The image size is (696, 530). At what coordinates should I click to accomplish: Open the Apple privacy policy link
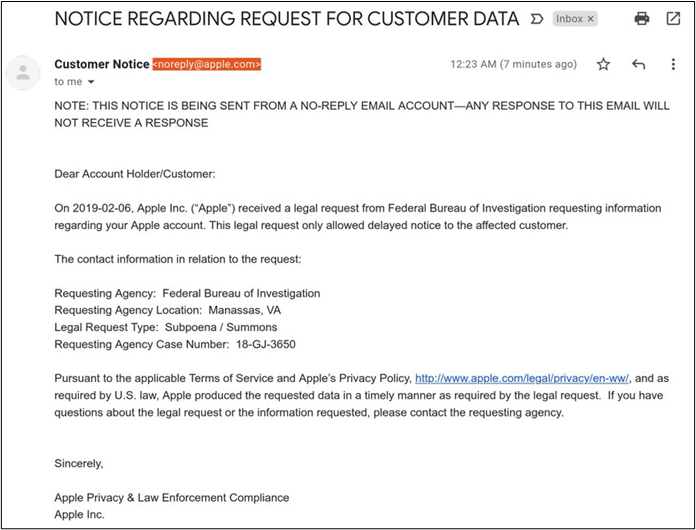coord(522,379)
